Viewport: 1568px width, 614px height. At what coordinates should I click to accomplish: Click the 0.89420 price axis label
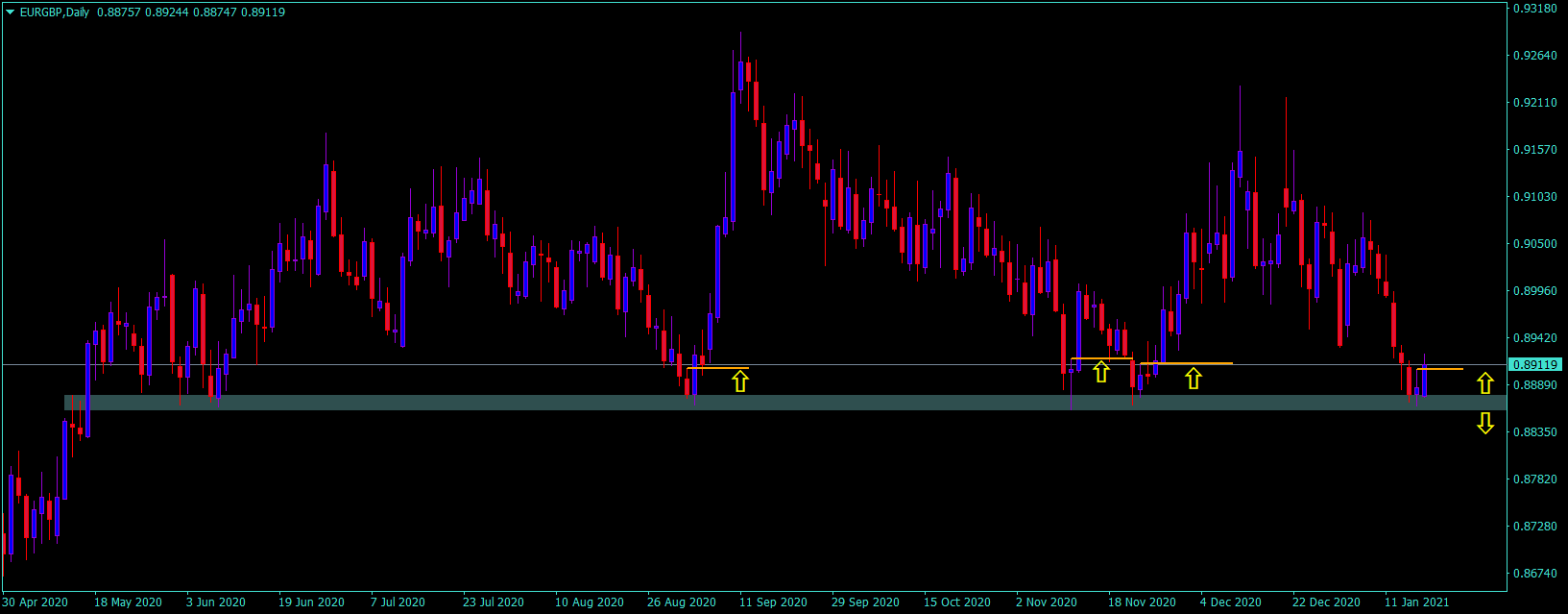click(x=1535, y=338)
